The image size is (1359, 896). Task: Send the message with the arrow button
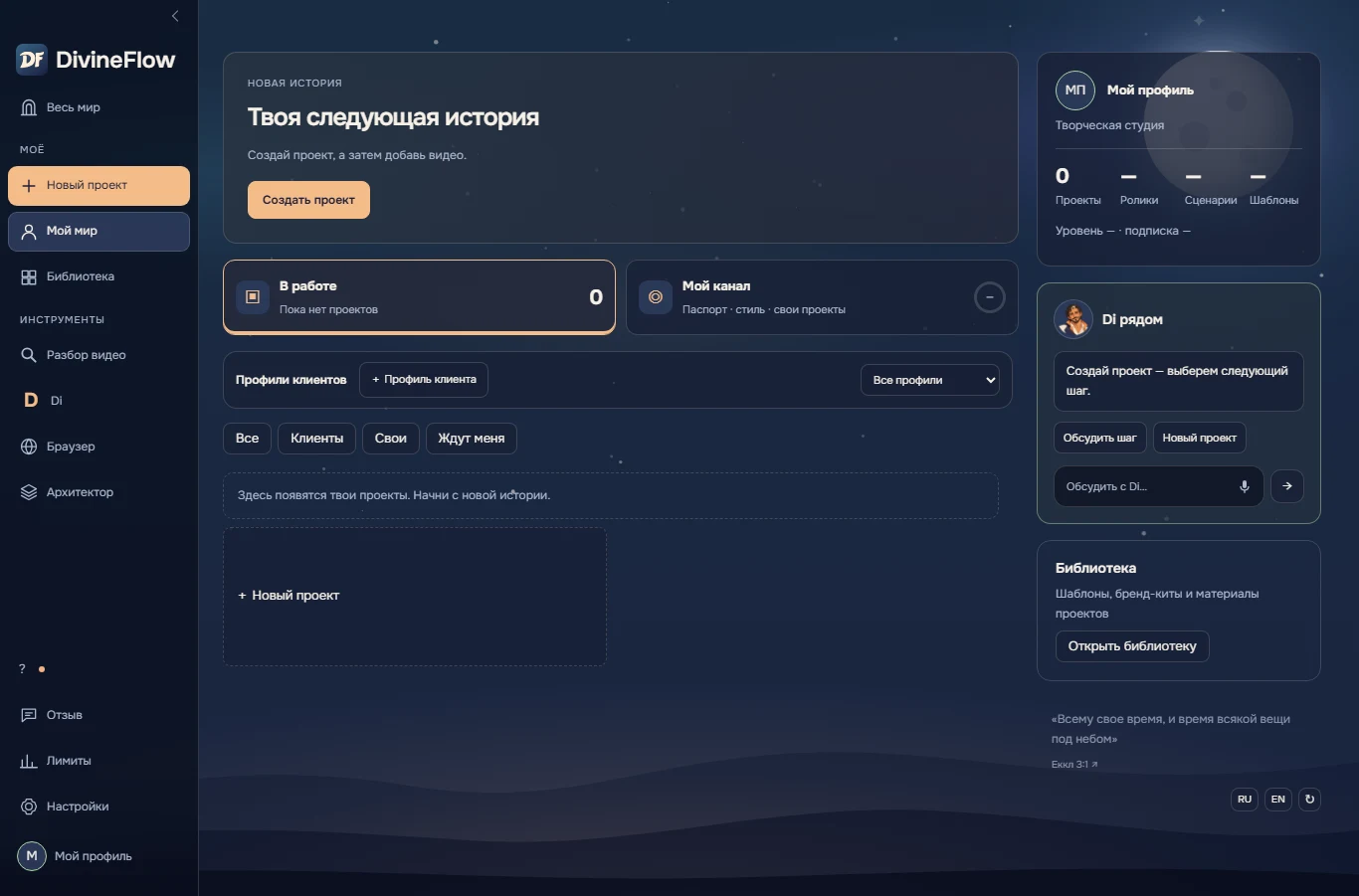coord(1287,486)
